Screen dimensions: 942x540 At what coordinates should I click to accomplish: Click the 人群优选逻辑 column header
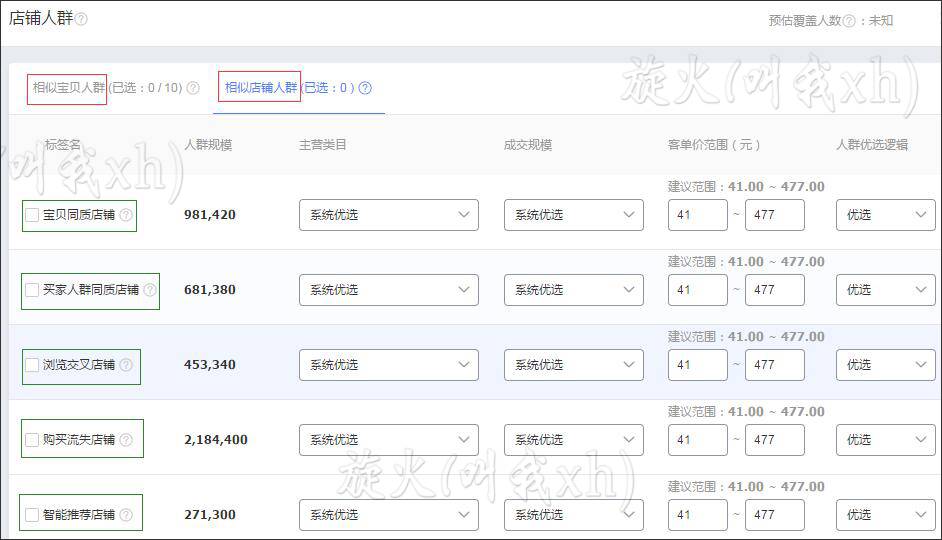click(872, 145)
